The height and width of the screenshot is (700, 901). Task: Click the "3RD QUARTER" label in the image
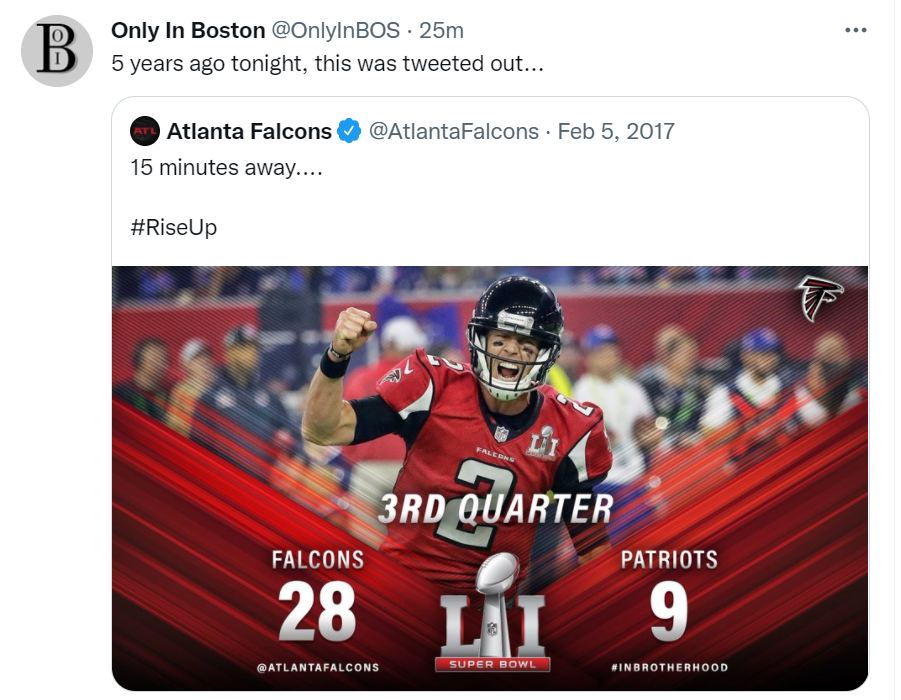pyautogui.click(x=495, y=509)
